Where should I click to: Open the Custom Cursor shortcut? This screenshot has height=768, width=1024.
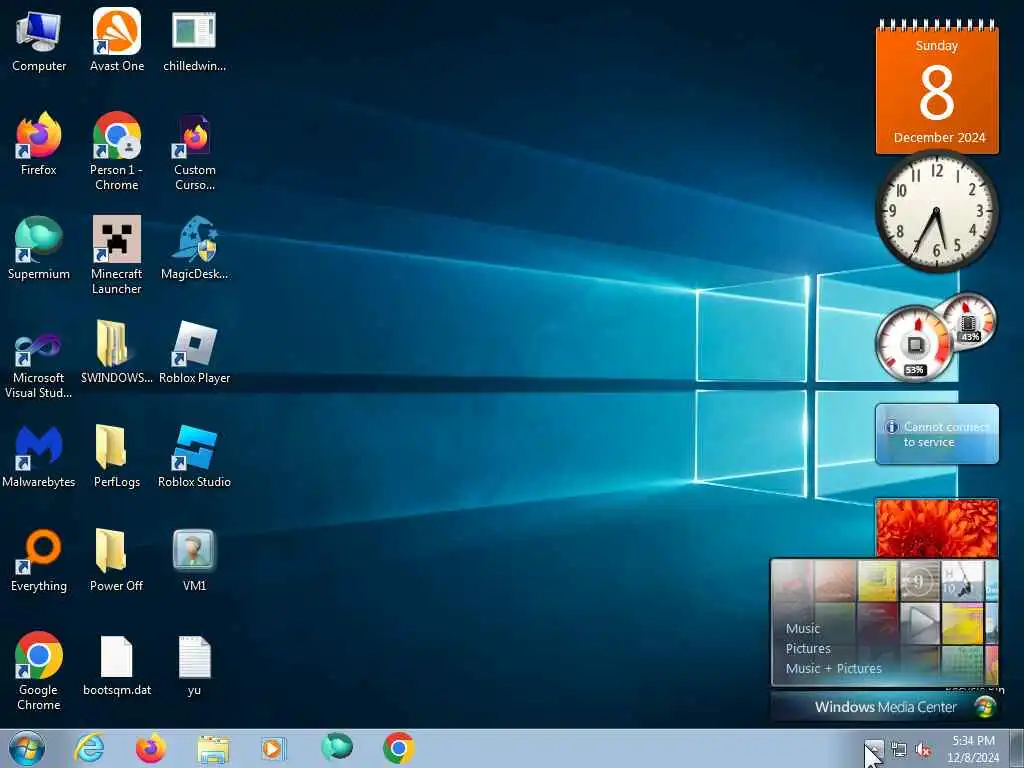(195, 152)
